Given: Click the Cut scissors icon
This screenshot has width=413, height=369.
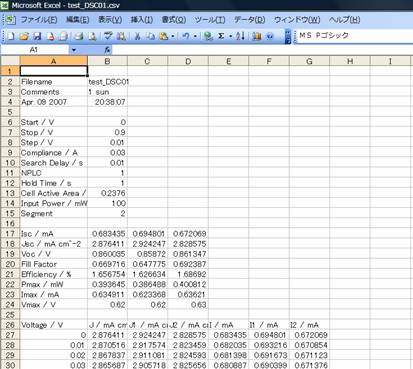Looking at the screenshot, I should pos(137,36).
